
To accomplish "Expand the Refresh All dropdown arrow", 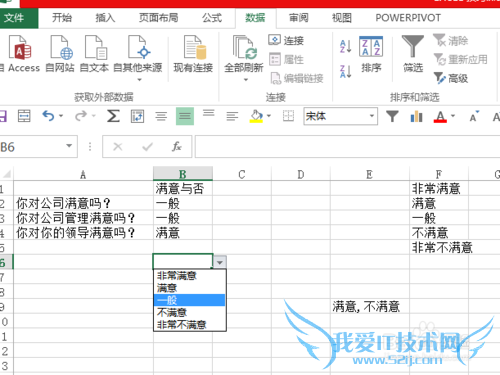I will (x=246, y=80).
